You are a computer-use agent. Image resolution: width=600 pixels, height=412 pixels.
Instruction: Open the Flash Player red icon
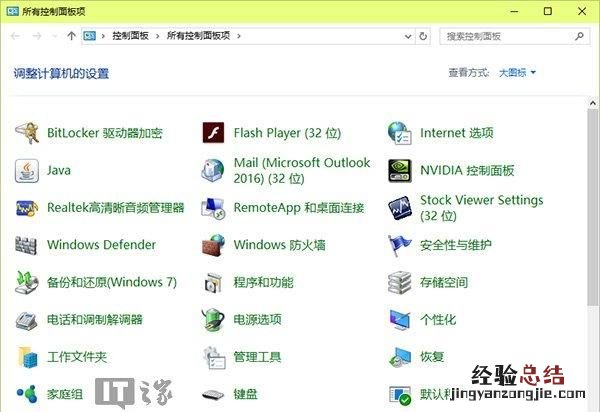click(x=213, y=133)
